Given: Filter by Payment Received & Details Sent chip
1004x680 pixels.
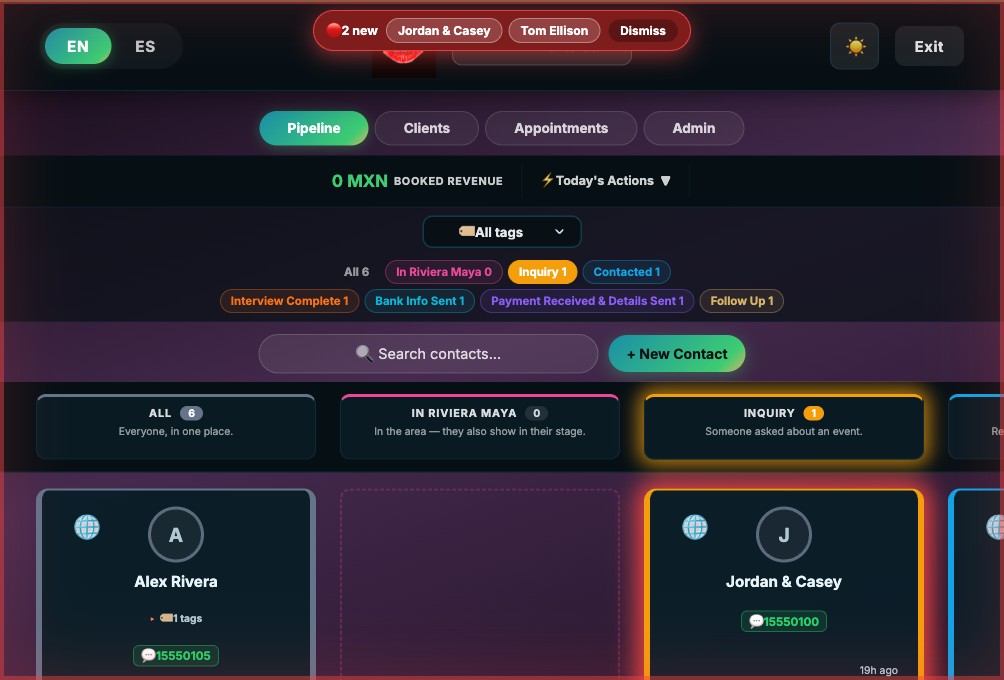Looking at the screenshot, I should tap(587, 301).
